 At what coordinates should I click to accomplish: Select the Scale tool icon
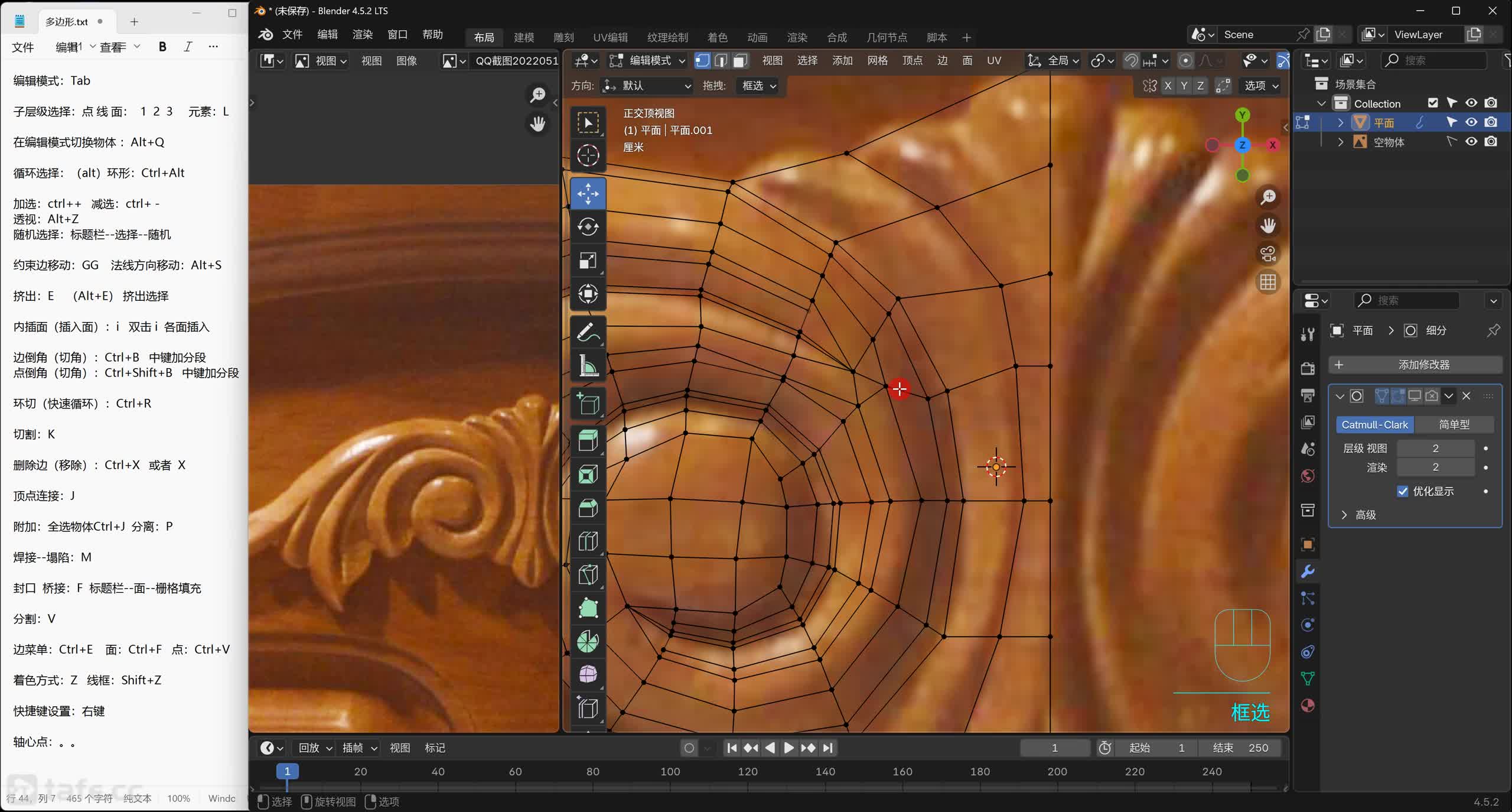(x=588, y=261)
